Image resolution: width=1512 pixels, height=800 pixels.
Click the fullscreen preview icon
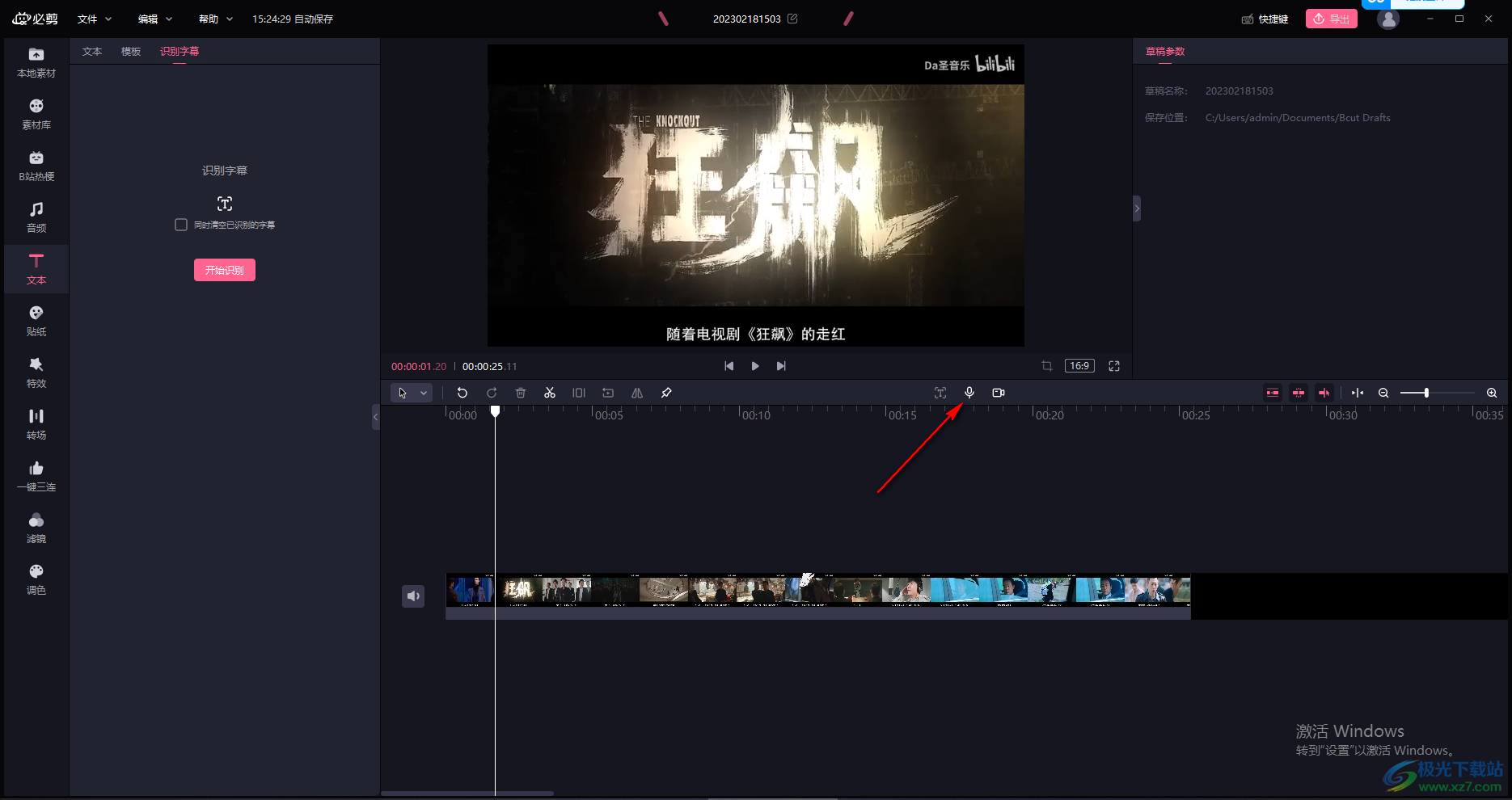click(x=1114, y=366)
